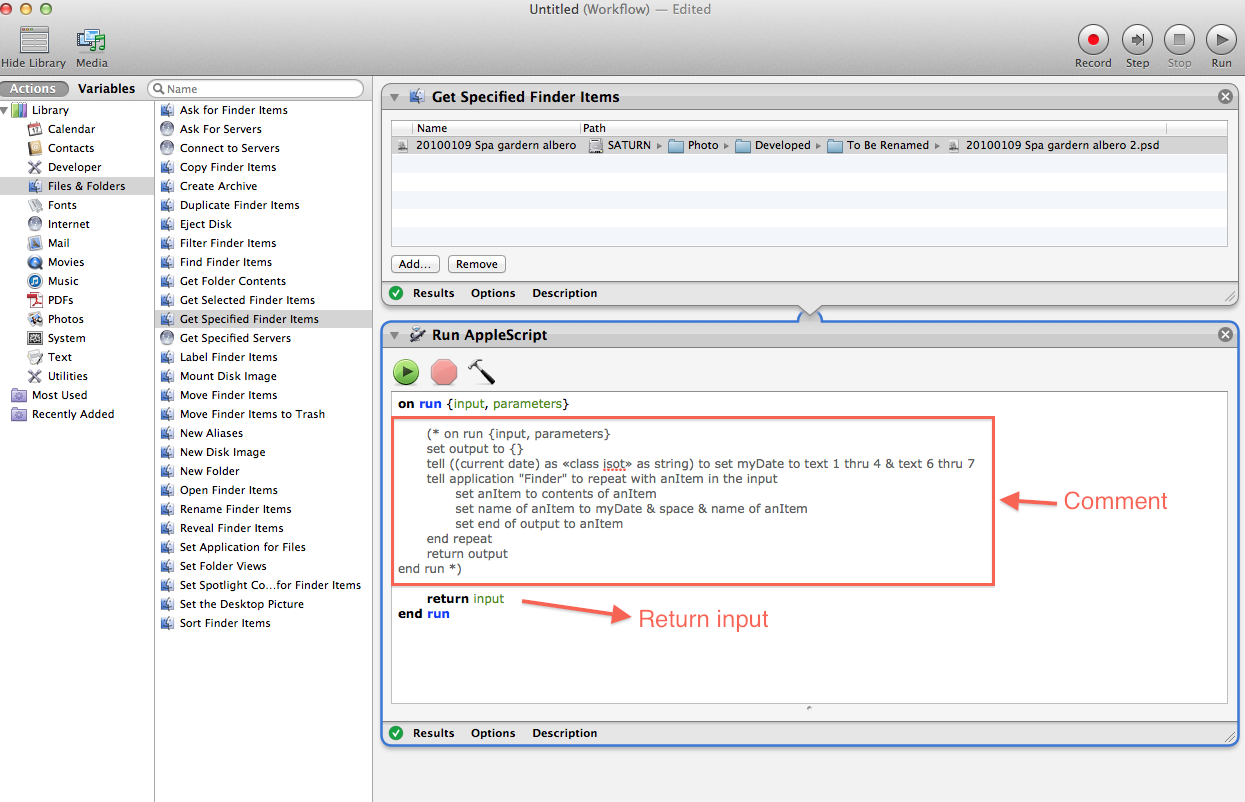The width and height of the screenshot is (1245, 802).
Task: Compile the script with hammer icon
Action: coord(481,373)
